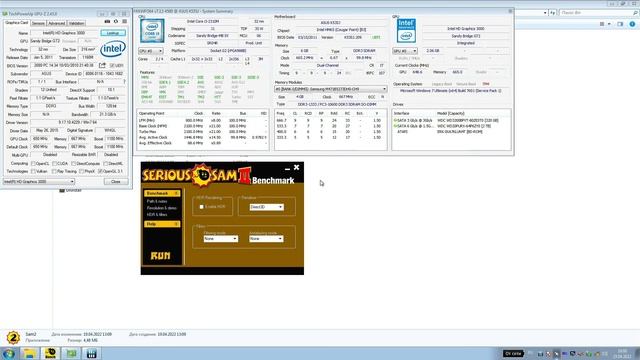Expand the Benchmark menu section arrow

[x=176, y=193]
